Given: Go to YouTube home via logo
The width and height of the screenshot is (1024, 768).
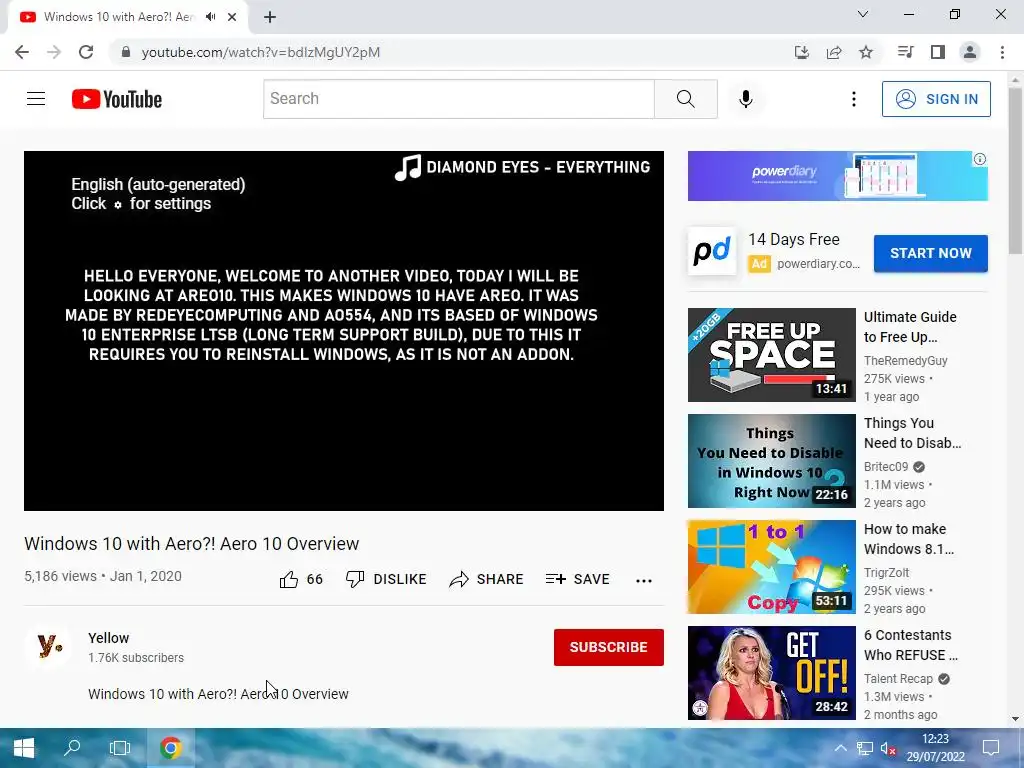Looking at the screenshot, I should click(x=117, y=99).
